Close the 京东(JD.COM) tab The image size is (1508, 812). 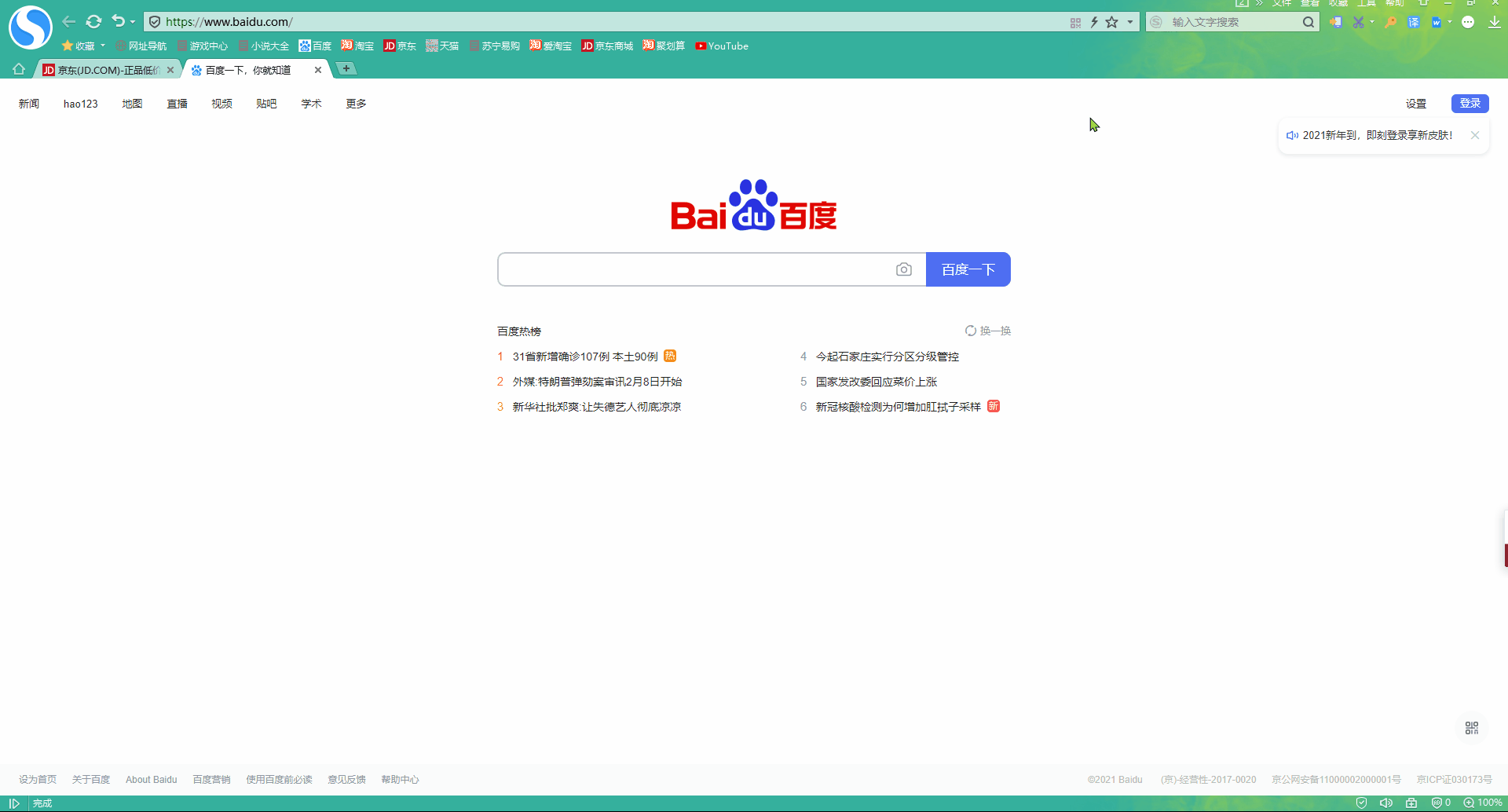pyautogui.click(x=170, y=70)
